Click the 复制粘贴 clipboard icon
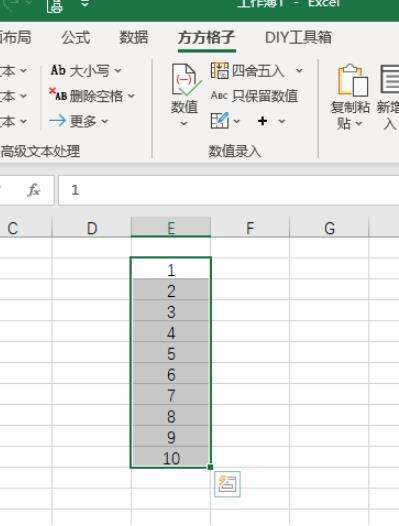The width and height of the screenshot is (399, 526). [x=352, y=80]
